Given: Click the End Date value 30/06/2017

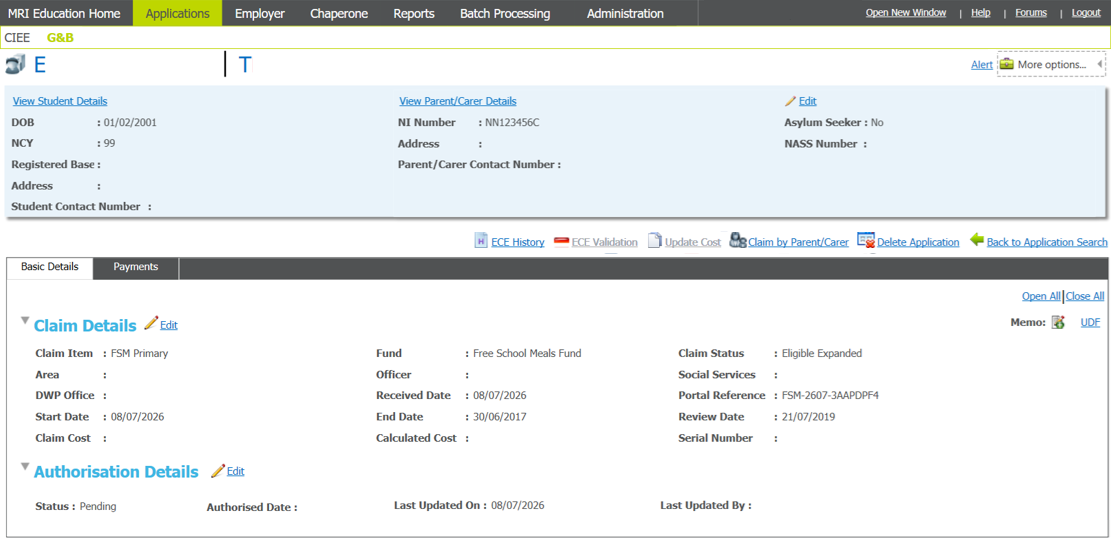Looking at the screenshot, I should 499,417.
